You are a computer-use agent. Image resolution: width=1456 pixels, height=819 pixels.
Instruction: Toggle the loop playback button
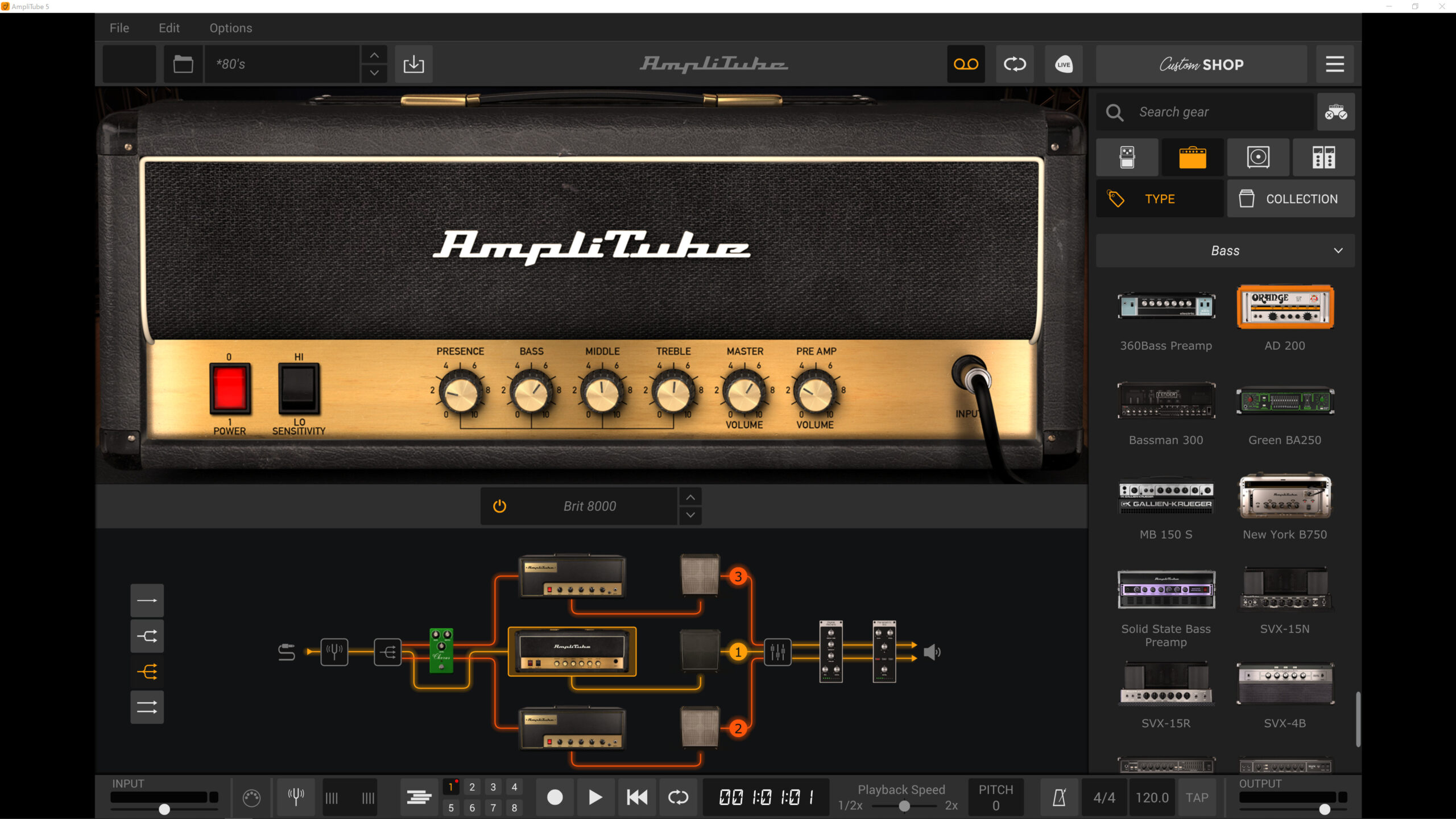point(678,797)
